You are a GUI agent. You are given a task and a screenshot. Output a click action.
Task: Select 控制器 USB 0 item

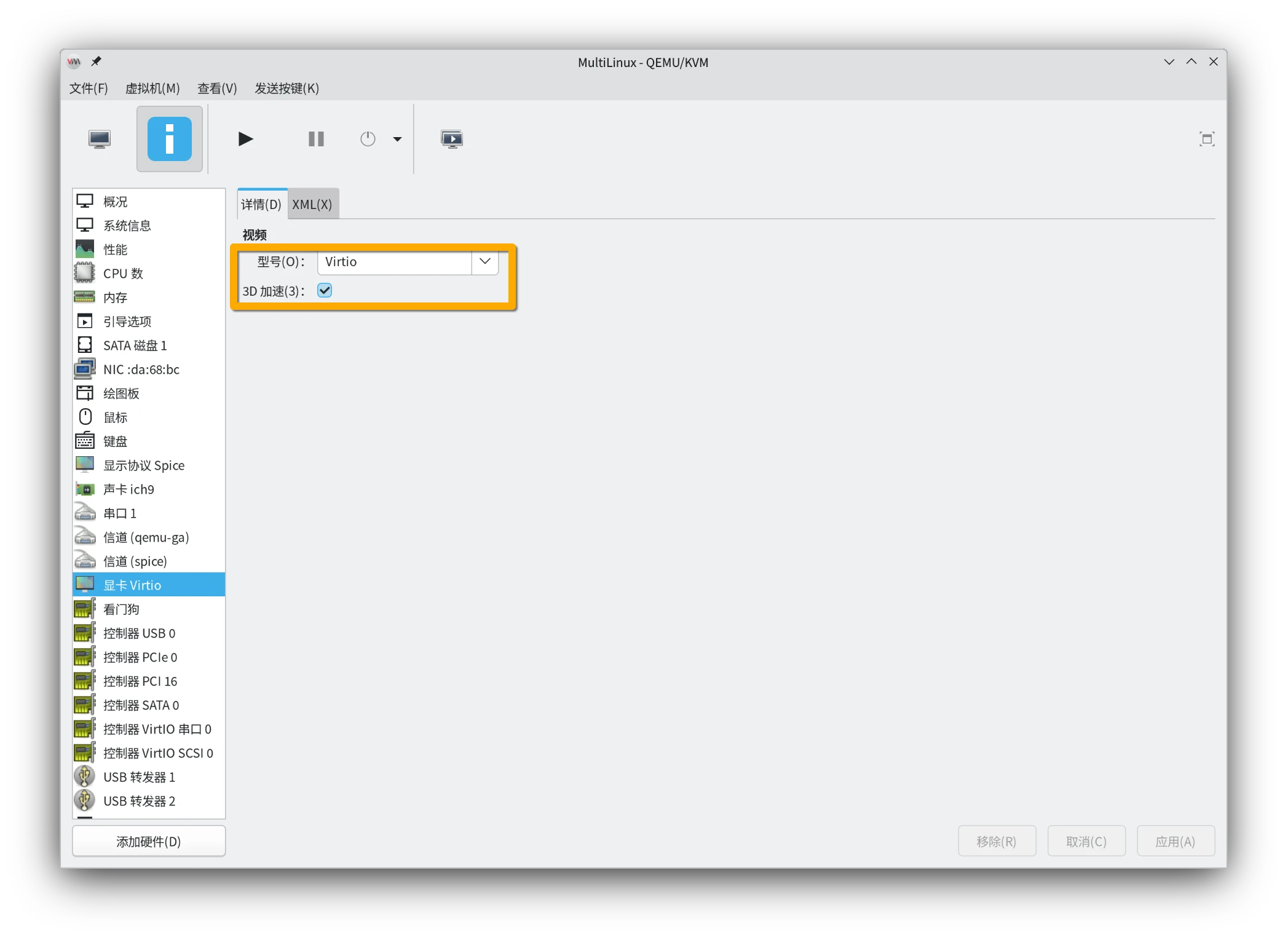pos(149,633)
